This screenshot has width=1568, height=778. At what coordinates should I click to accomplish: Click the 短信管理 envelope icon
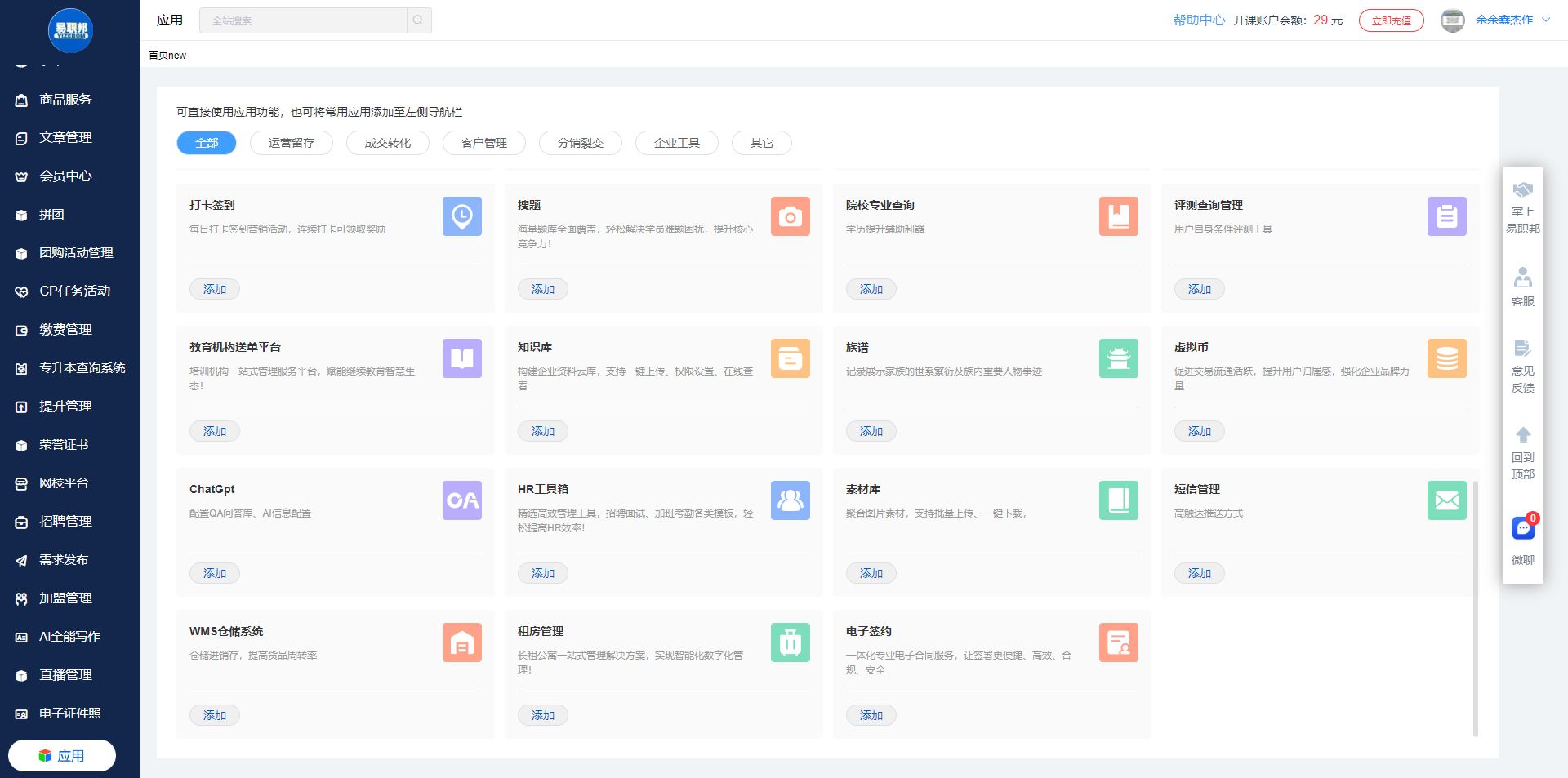pyautogui.click(x=1446, y=500)
